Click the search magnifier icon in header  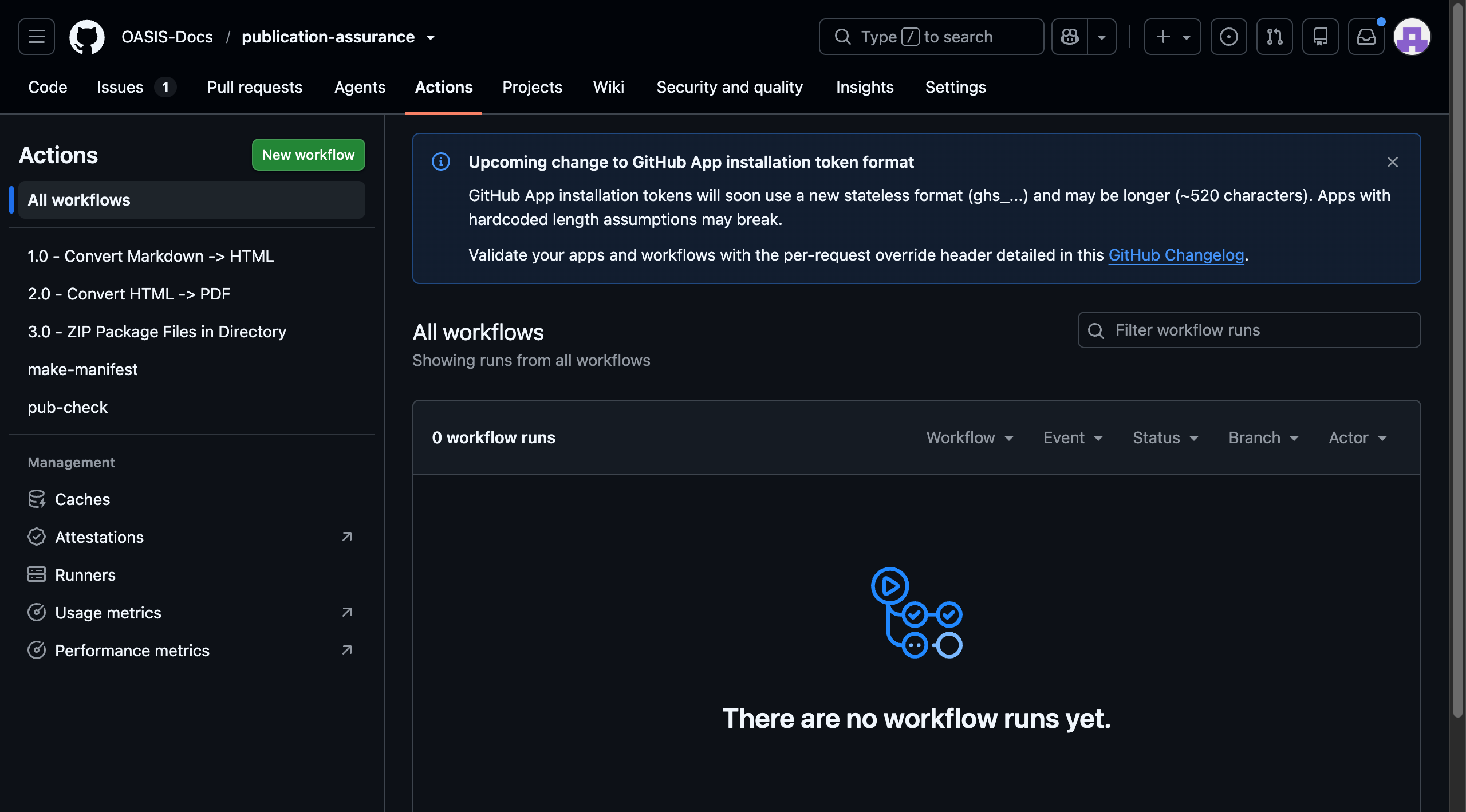(x=842, y=37)
